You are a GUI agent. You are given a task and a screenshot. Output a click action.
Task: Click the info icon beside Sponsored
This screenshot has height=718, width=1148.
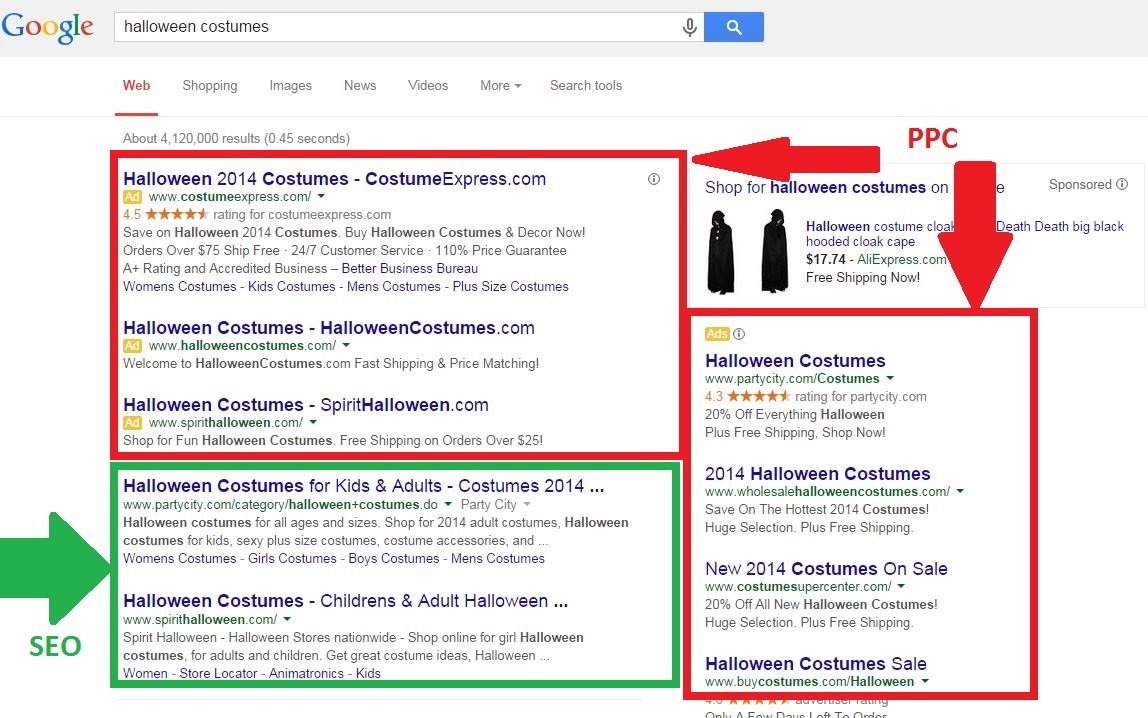[1122, 185]
